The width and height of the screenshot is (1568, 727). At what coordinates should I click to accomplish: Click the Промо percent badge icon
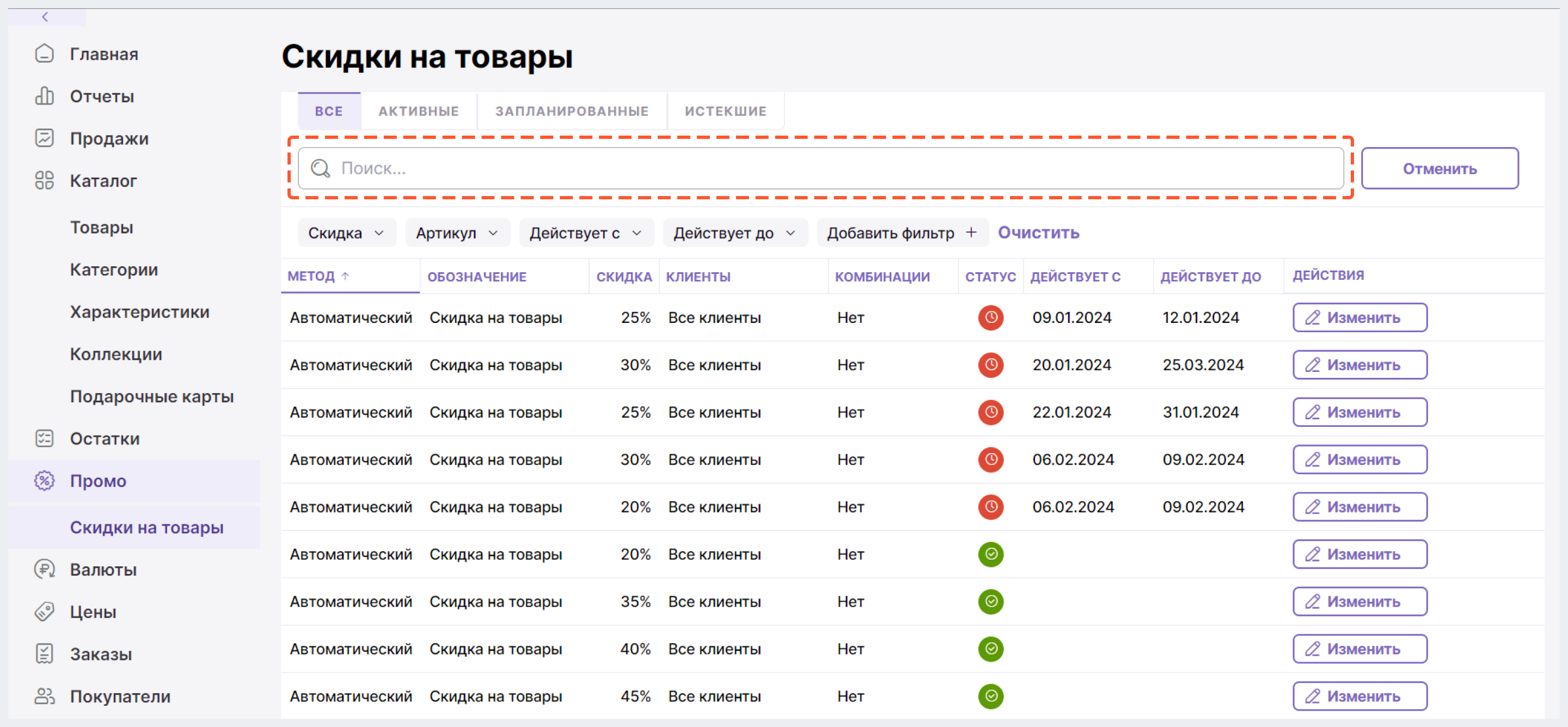tap(45, 480)
